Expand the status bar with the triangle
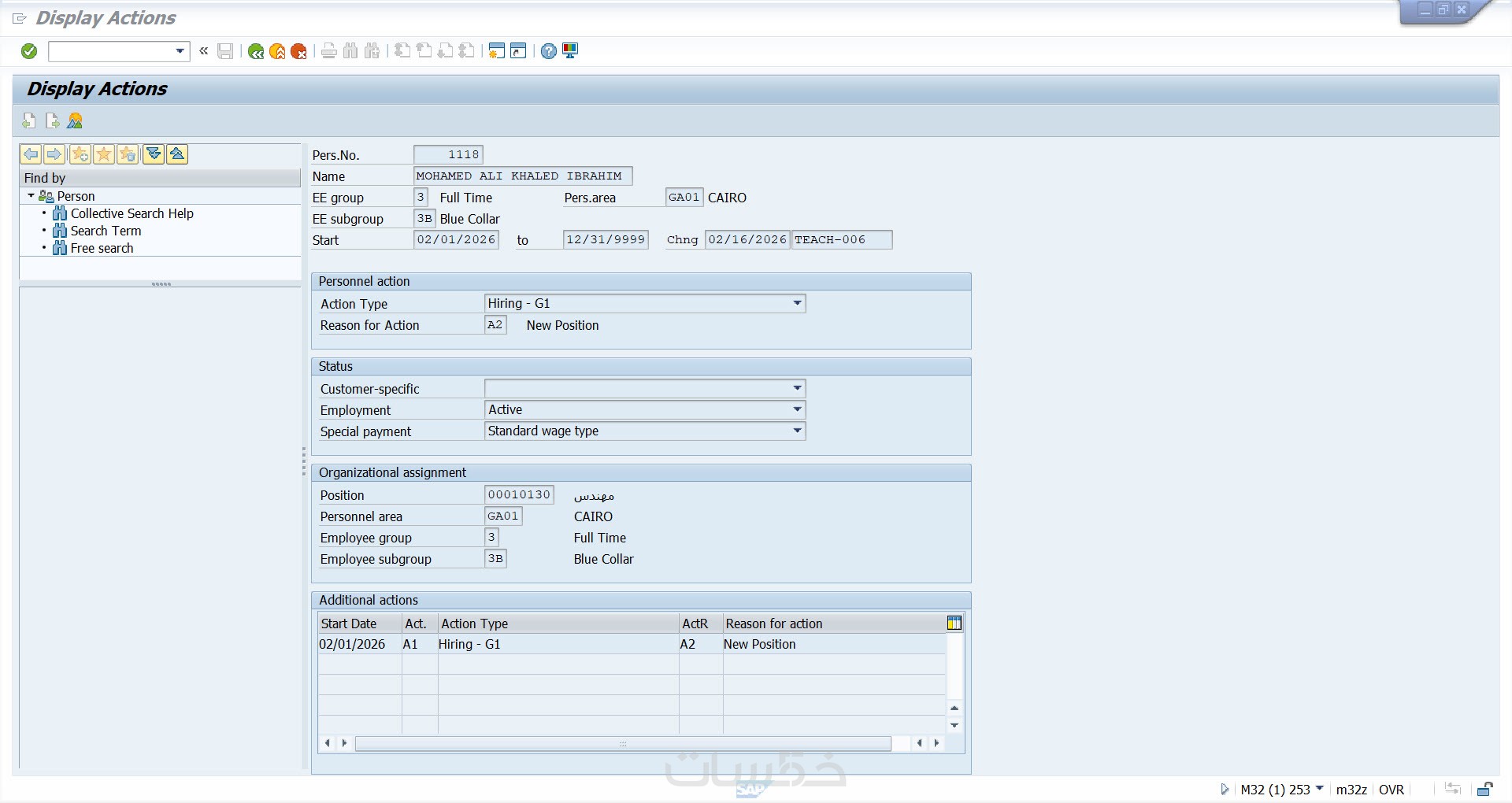 [1225, 790]
